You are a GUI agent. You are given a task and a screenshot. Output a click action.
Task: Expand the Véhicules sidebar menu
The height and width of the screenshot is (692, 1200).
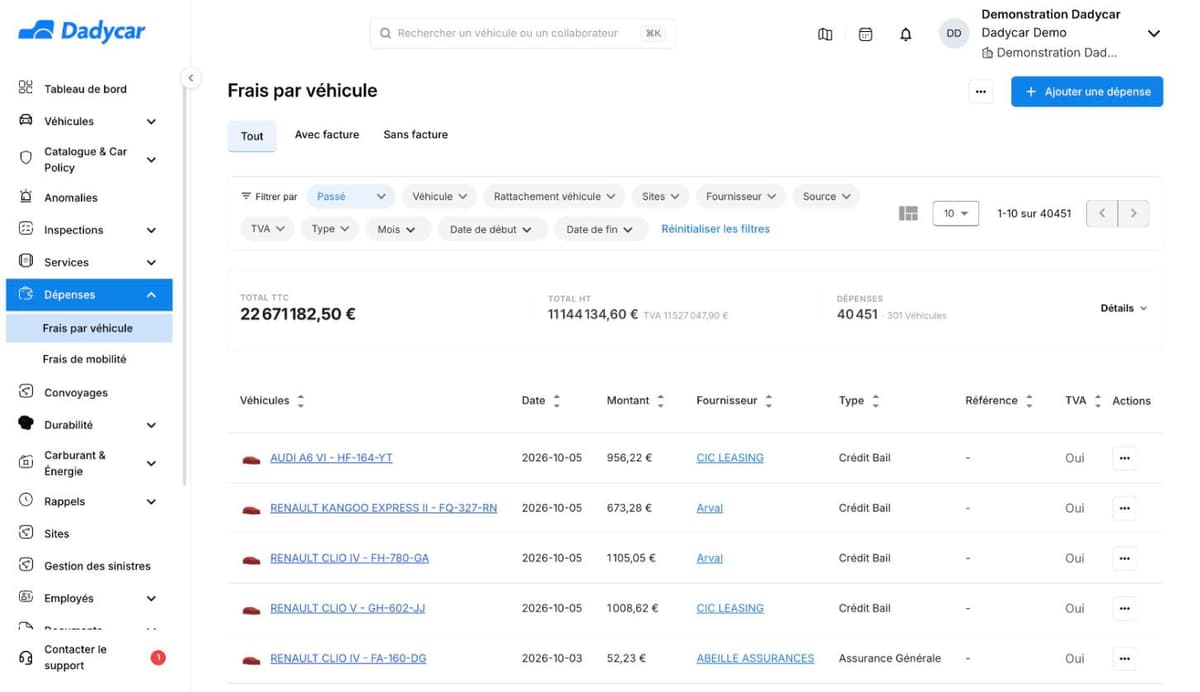(x=151, y=122)
